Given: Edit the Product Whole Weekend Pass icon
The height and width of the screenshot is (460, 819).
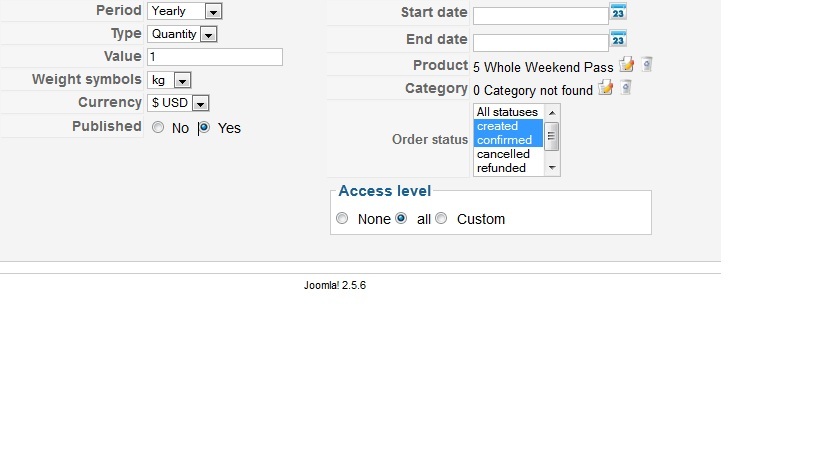Looking at the screenshot, I should [626, 65].
